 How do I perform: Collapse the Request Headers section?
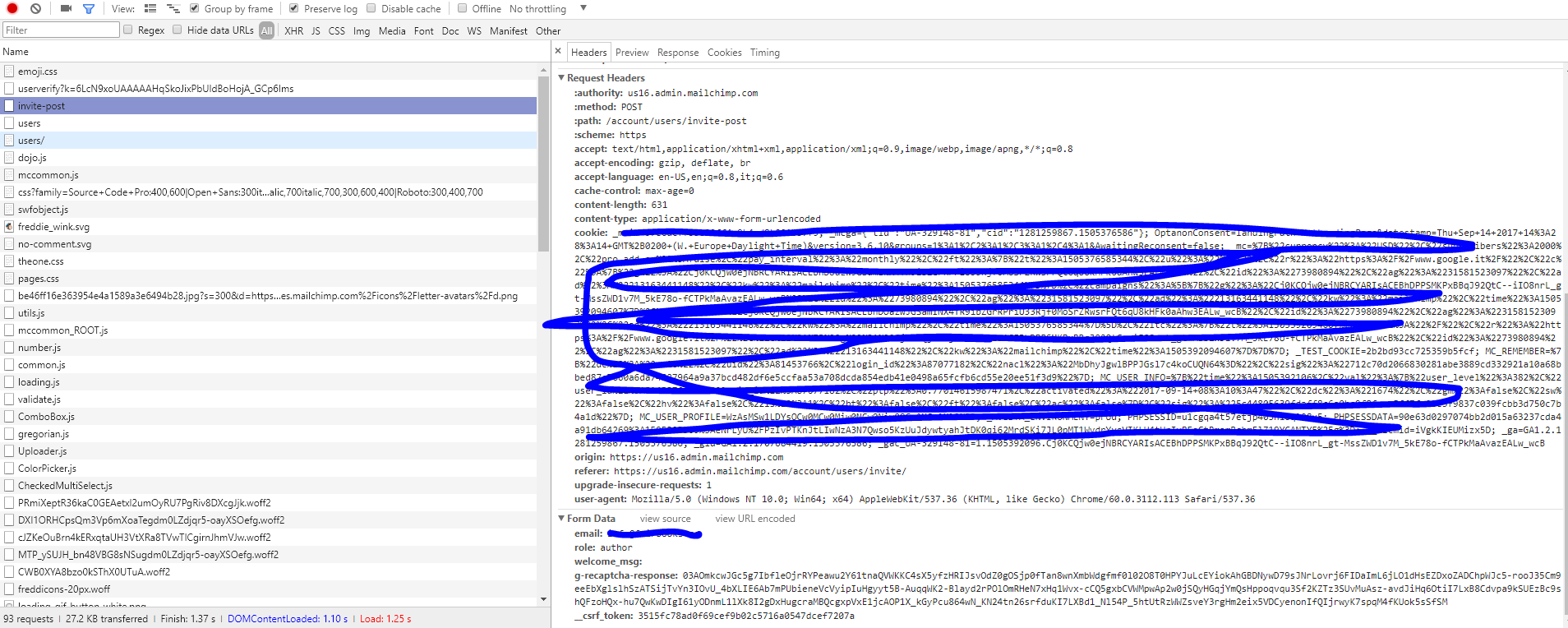tap(562, 78)
